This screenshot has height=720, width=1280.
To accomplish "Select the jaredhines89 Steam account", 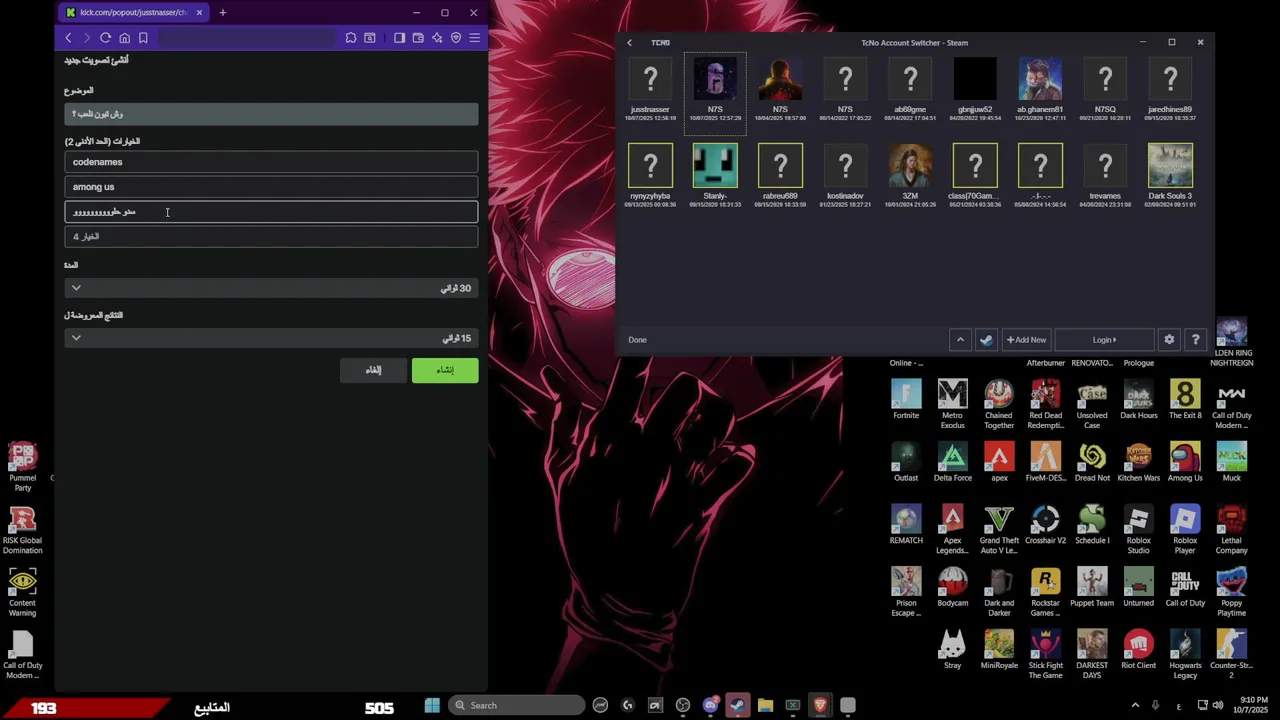I will 1170,88.
